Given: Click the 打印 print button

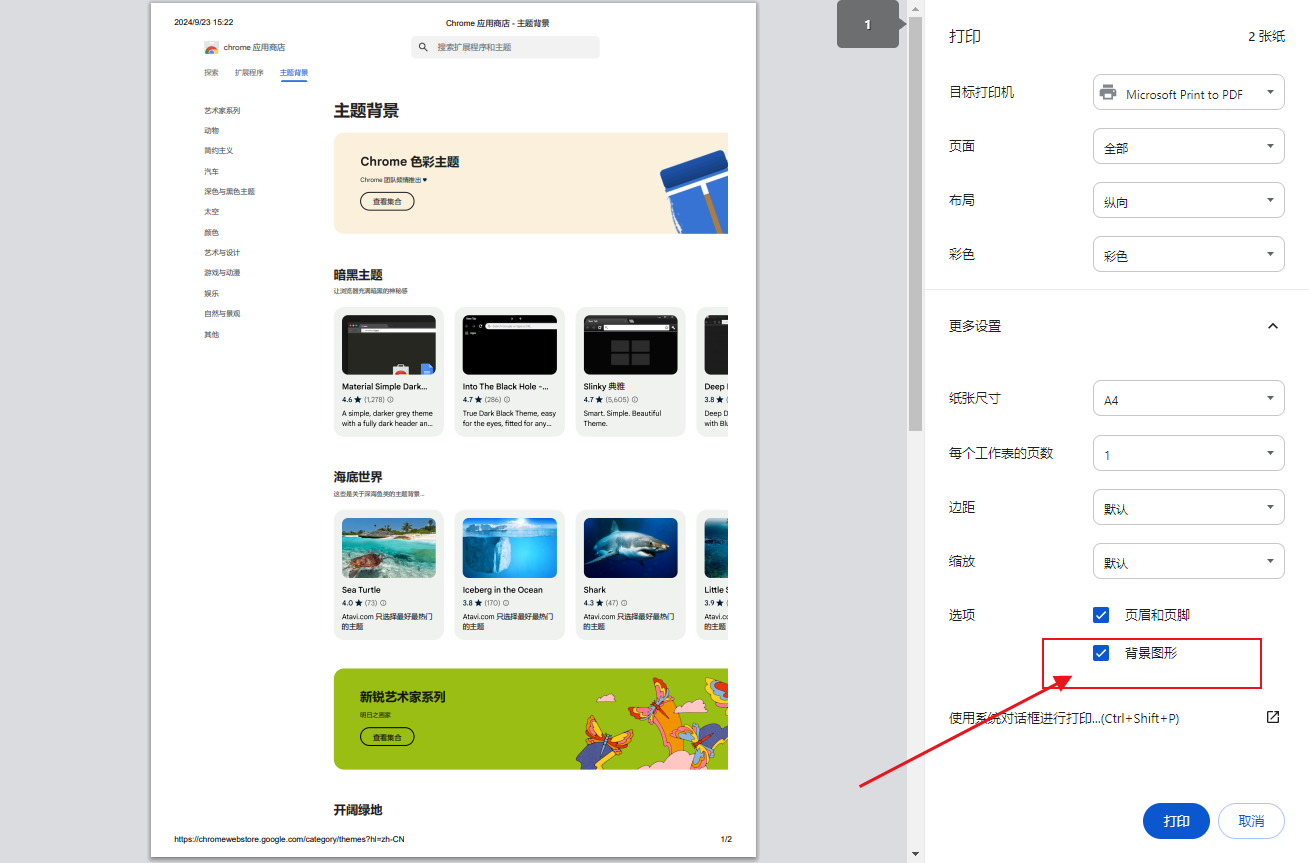Looking at the screenshot, I should point(1176,821).
